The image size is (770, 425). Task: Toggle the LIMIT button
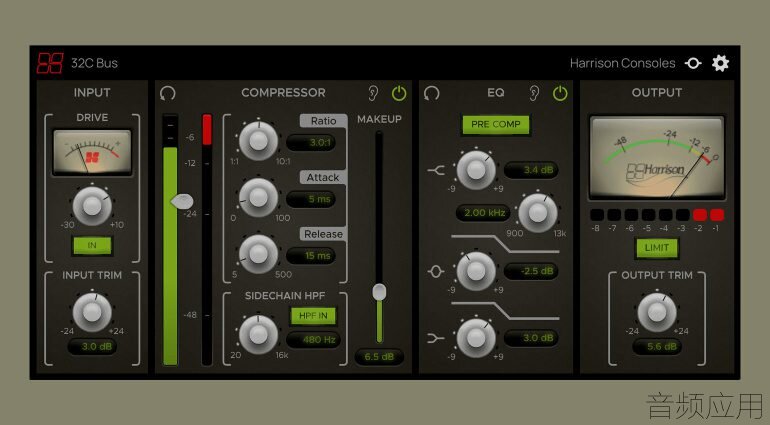657,248
